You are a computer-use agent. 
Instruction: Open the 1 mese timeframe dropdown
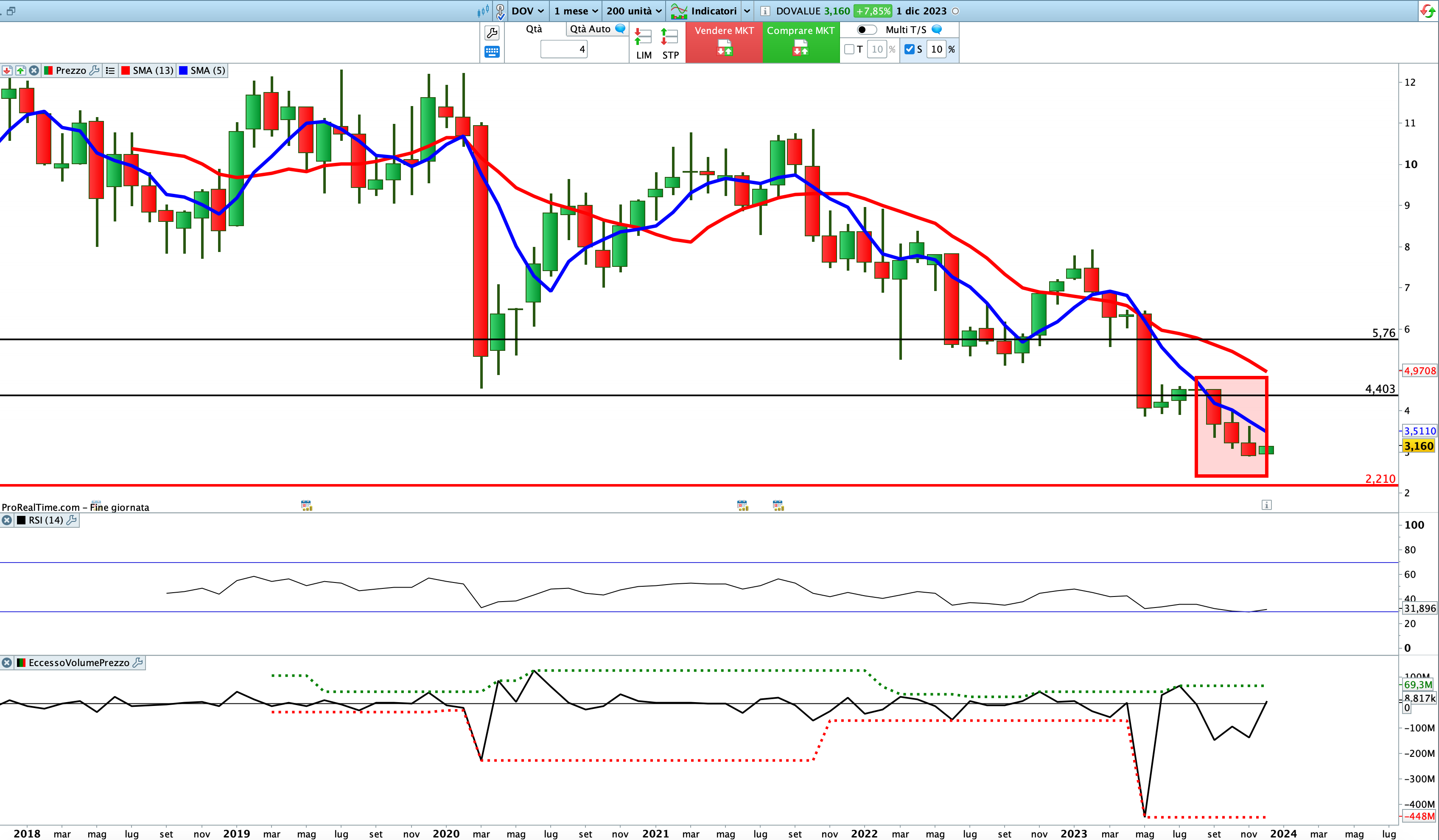(576, 11)
